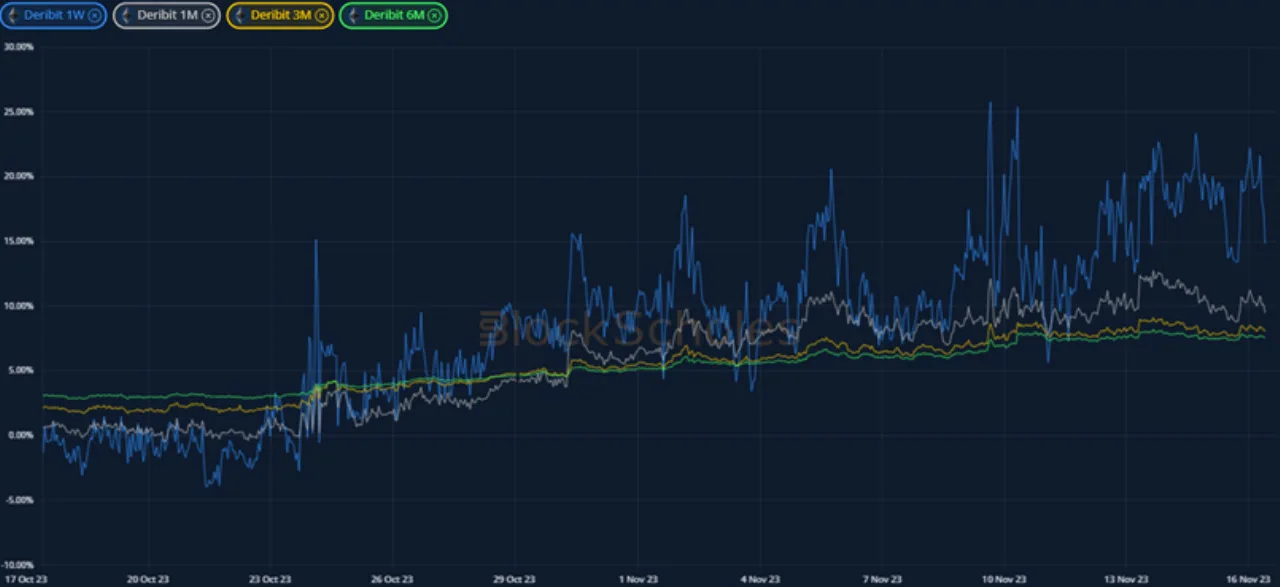Click the Ethereum icon in Deribit 3M chip
The height and width of the screenshot is (587, 1280).
[241, 15]
